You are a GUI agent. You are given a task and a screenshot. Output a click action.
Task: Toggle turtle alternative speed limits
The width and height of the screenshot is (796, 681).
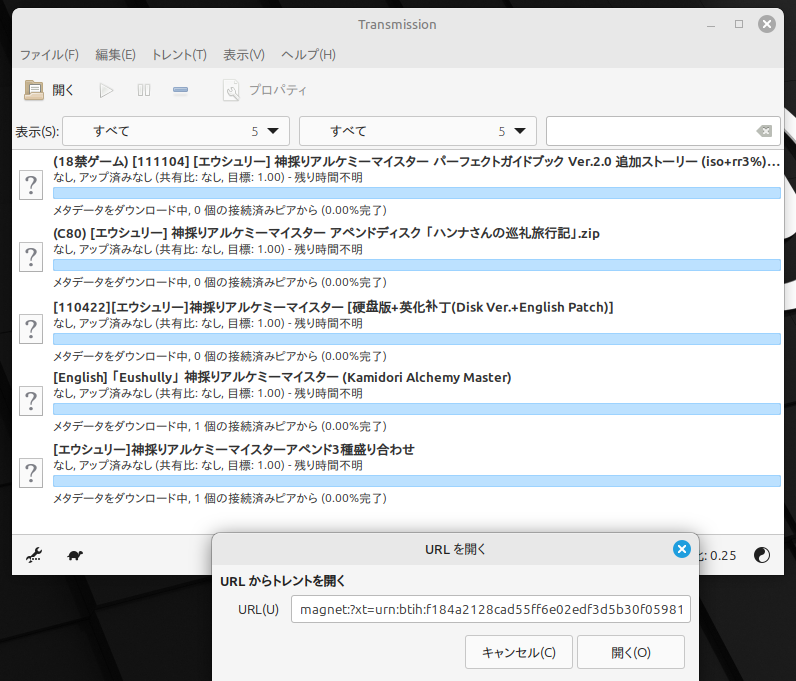[x=75, y=555]
